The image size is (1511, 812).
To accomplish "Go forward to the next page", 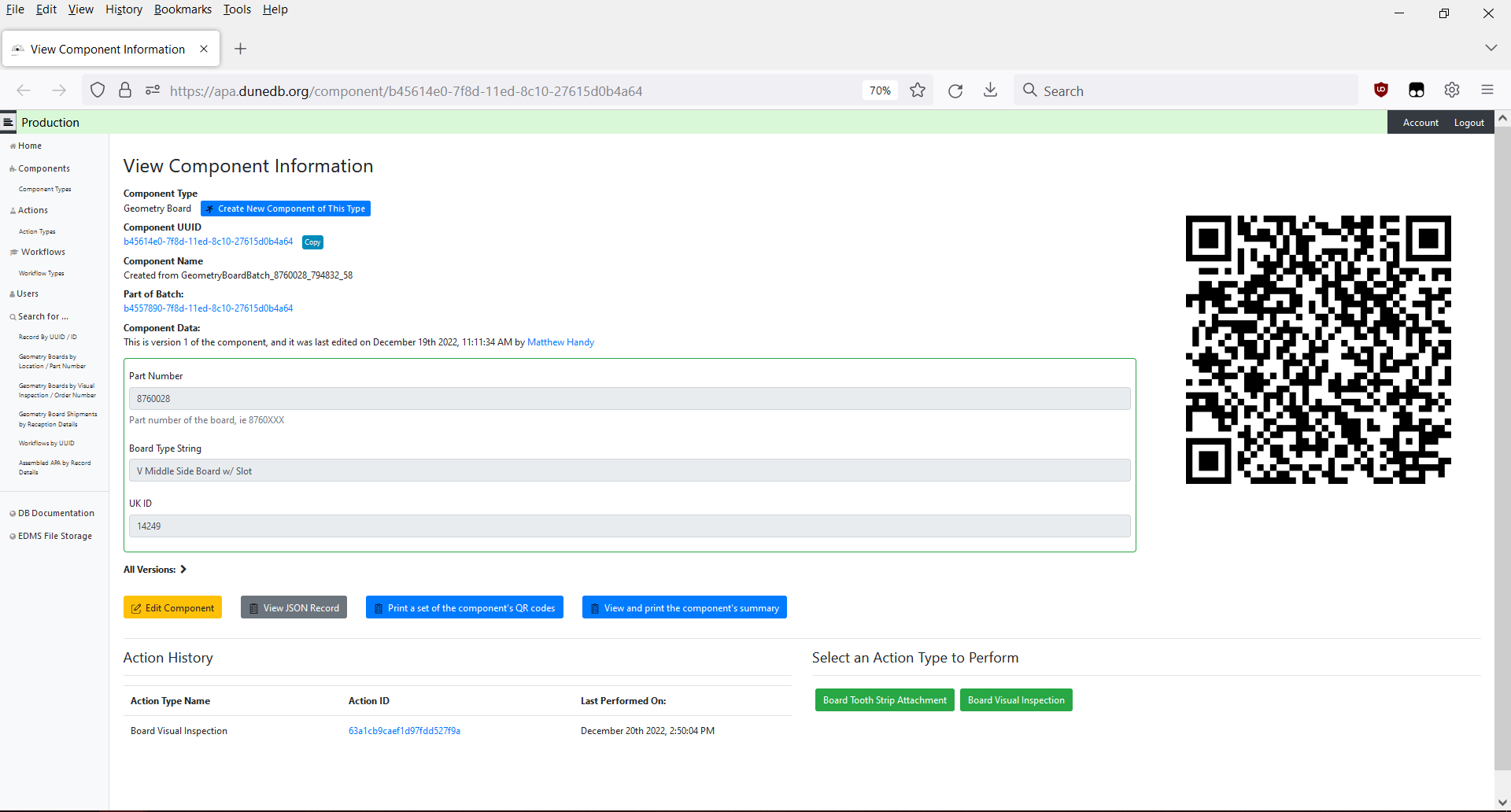I will point(59,90).
